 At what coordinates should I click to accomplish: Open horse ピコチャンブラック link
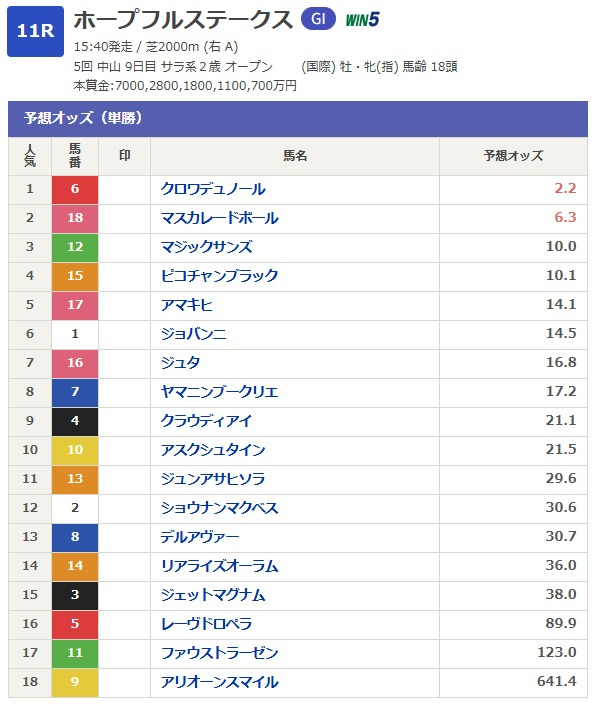220,276
